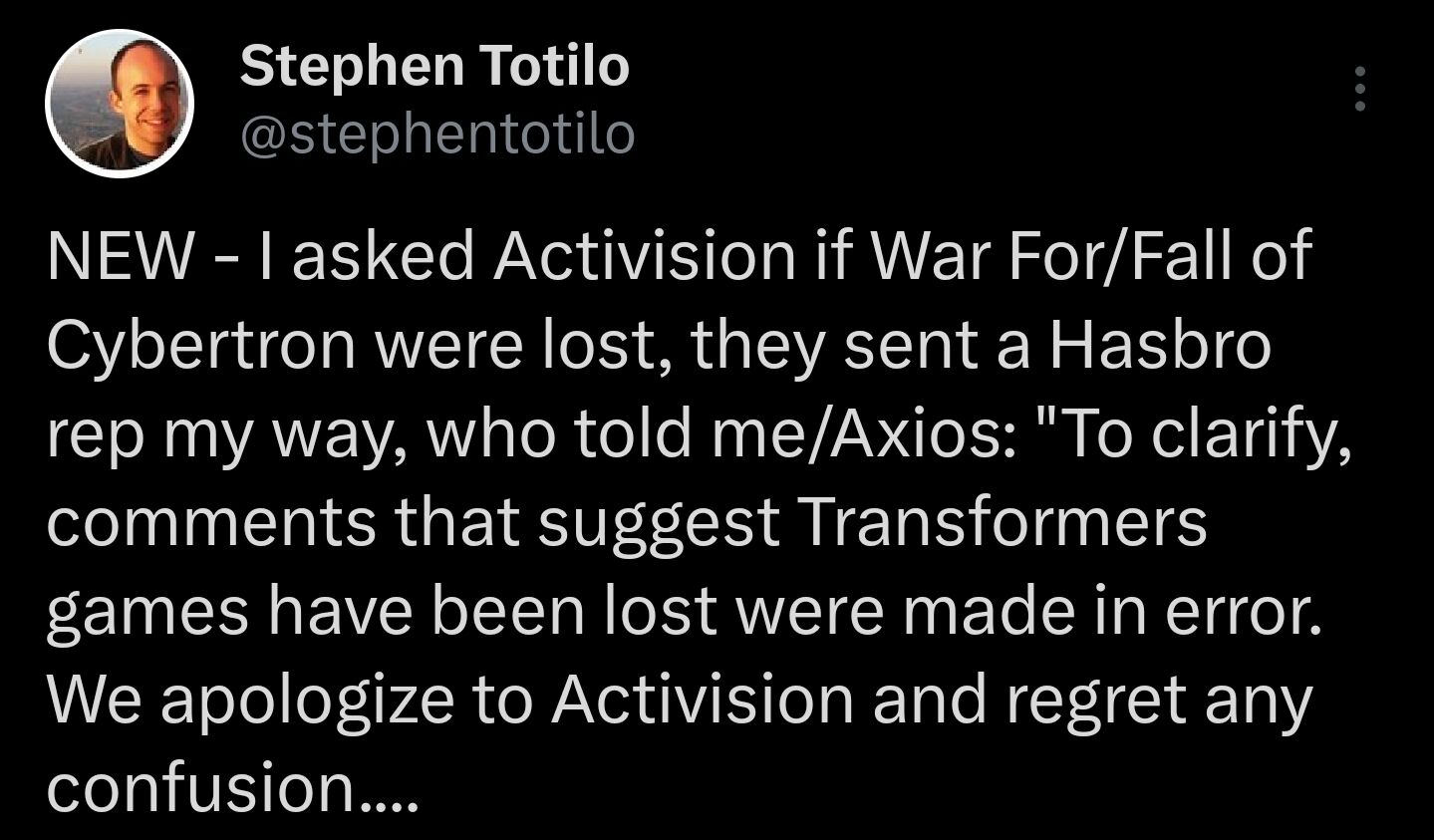1434x840 pixels.
Task: Click 'comments that suggest' in the tweet
Action: 414,522
